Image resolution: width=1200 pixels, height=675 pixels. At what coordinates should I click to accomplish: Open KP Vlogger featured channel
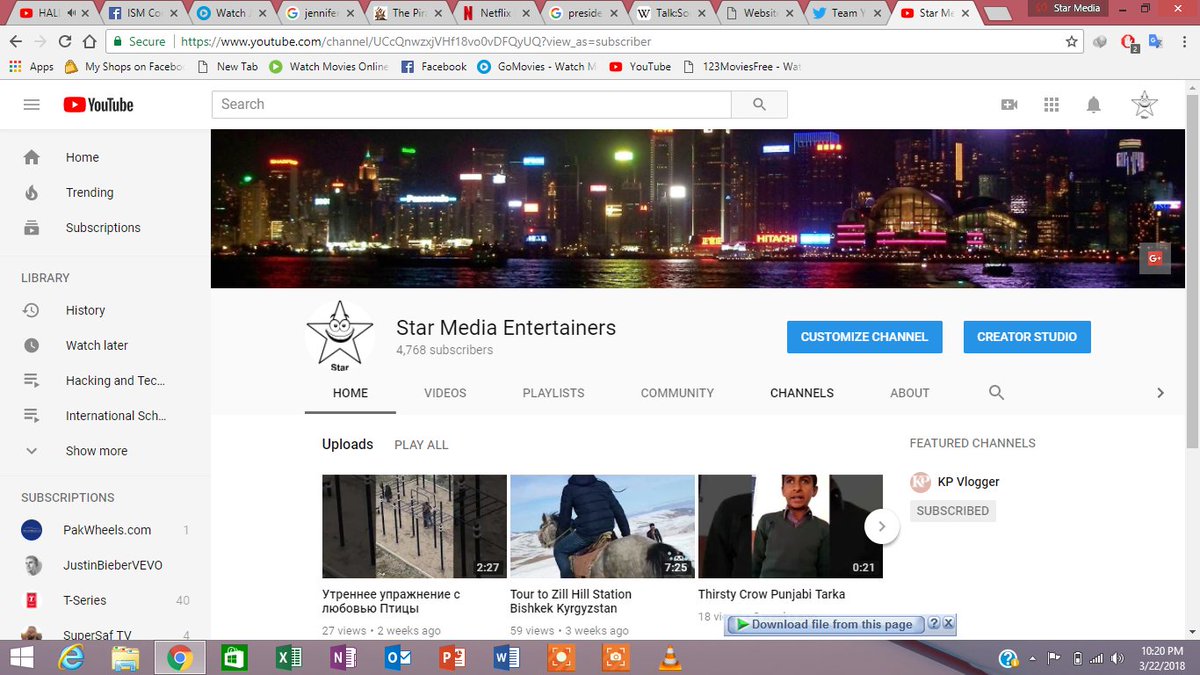[968, 482]
